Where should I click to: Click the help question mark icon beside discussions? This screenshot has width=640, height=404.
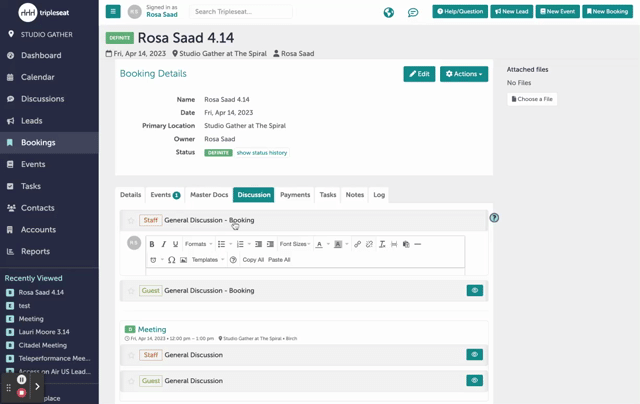coord(494,218)
